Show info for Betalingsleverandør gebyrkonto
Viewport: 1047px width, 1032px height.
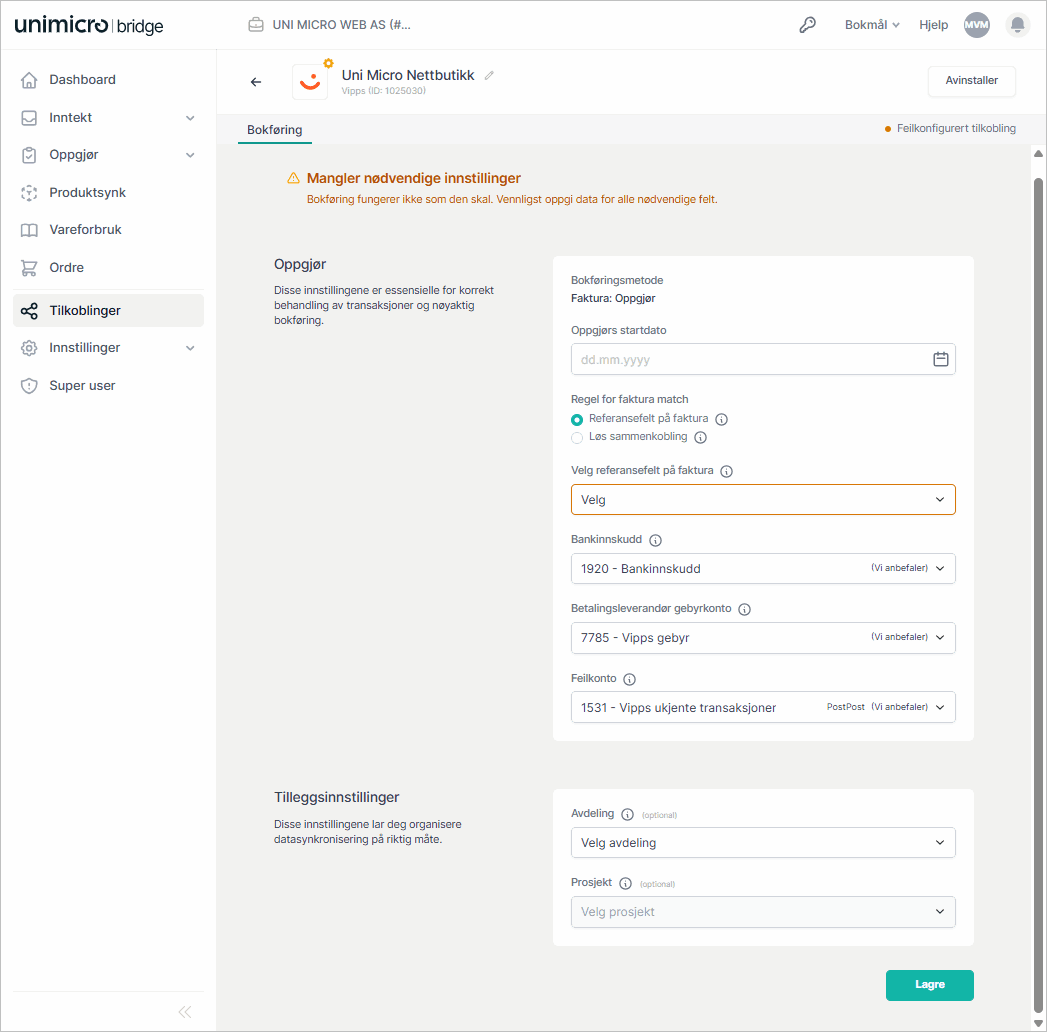pyautogui.click(x=744, y=609)
